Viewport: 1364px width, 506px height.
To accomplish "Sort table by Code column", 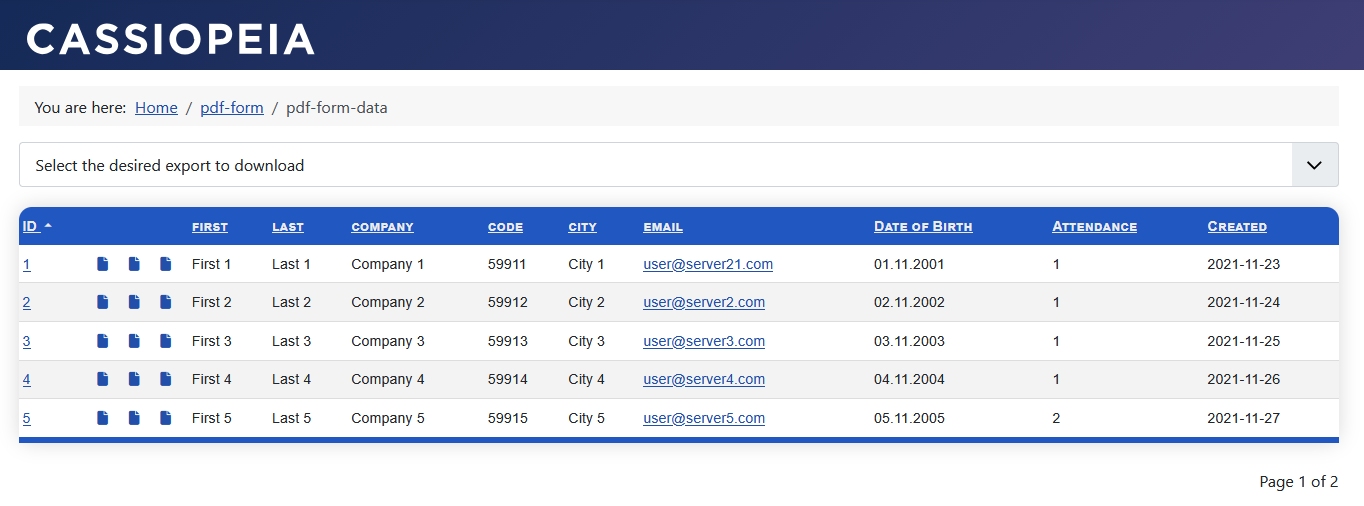I will 506,227.
